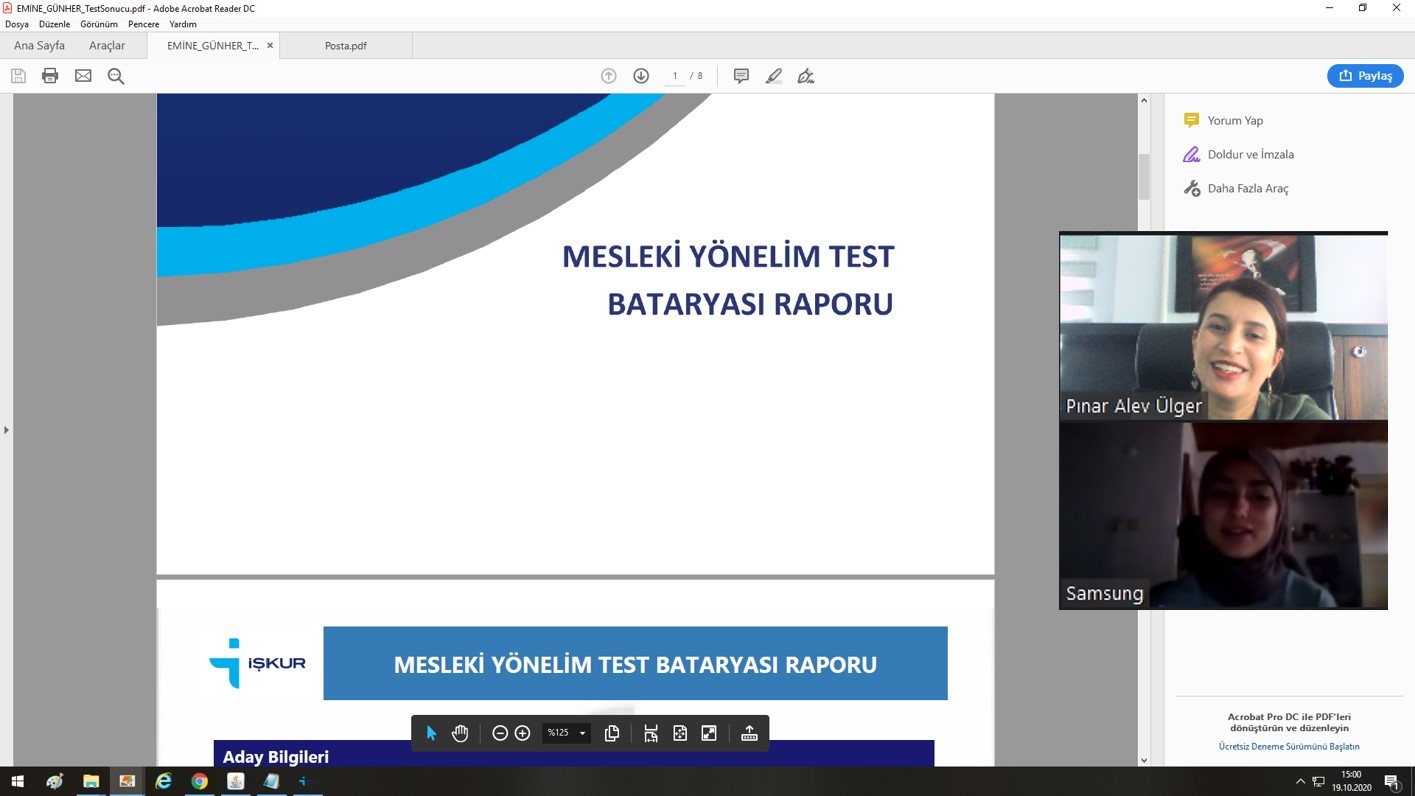Toggle the fit one full page view
Image resolution: width=1415 pixels, height=796 pixels.
680,733
